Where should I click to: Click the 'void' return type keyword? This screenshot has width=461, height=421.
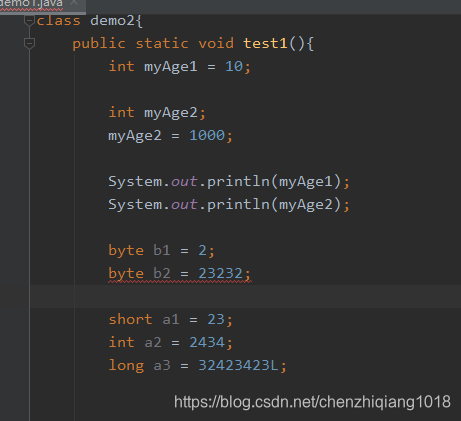[216, 43]
